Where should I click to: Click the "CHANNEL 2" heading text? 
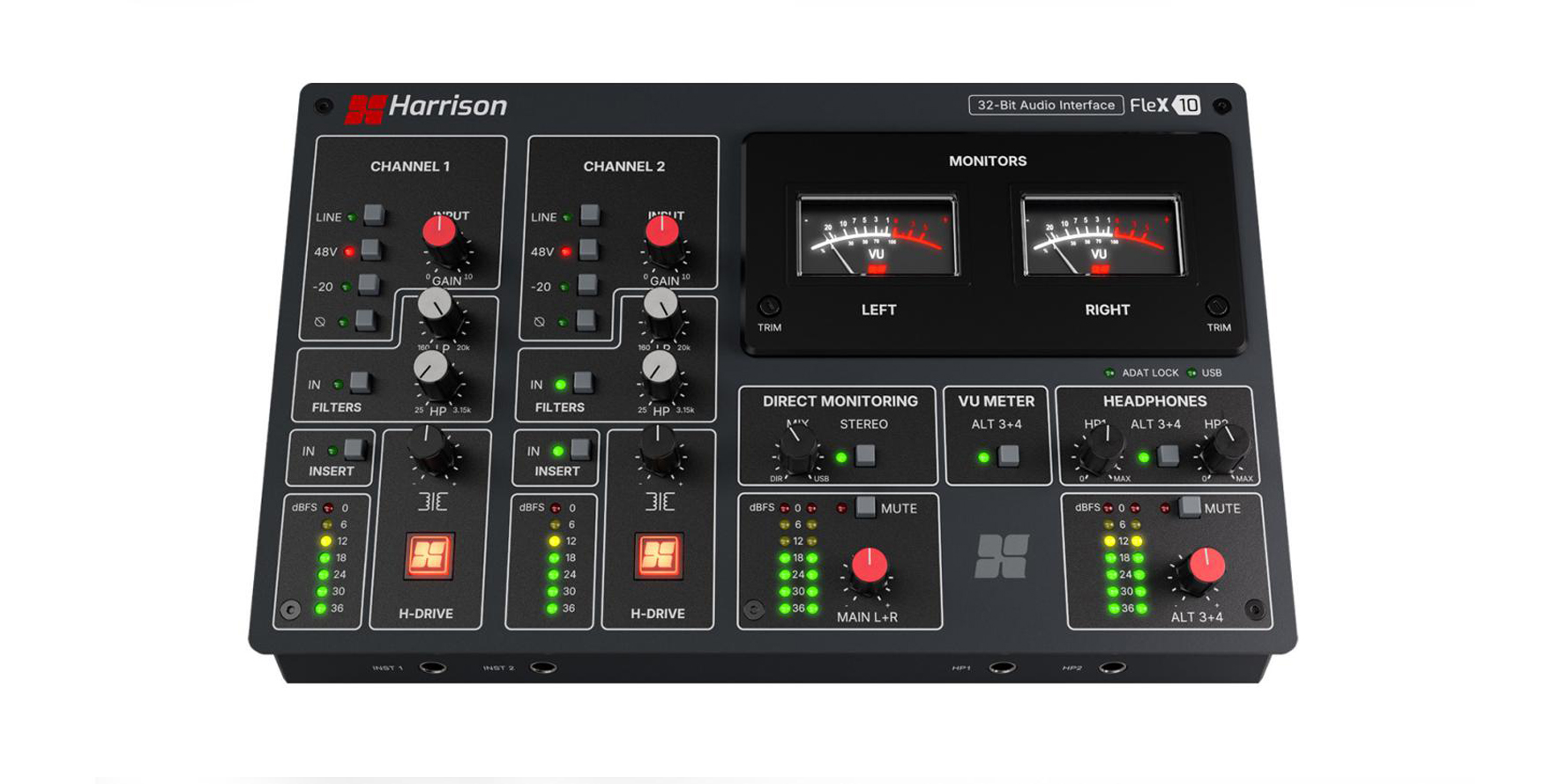click(624, 166)
